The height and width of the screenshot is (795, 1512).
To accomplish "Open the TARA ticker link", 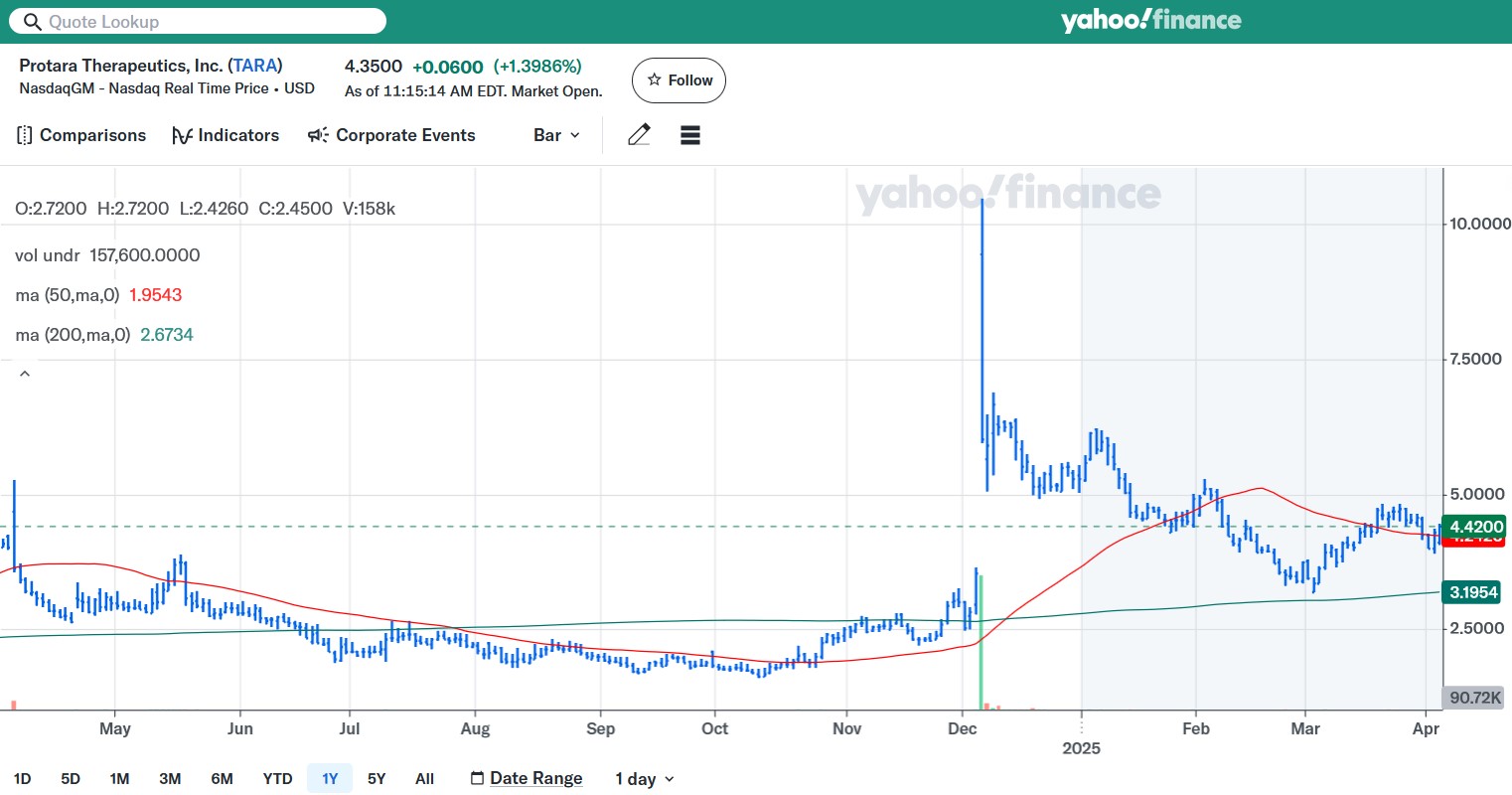I will (255, 66).
